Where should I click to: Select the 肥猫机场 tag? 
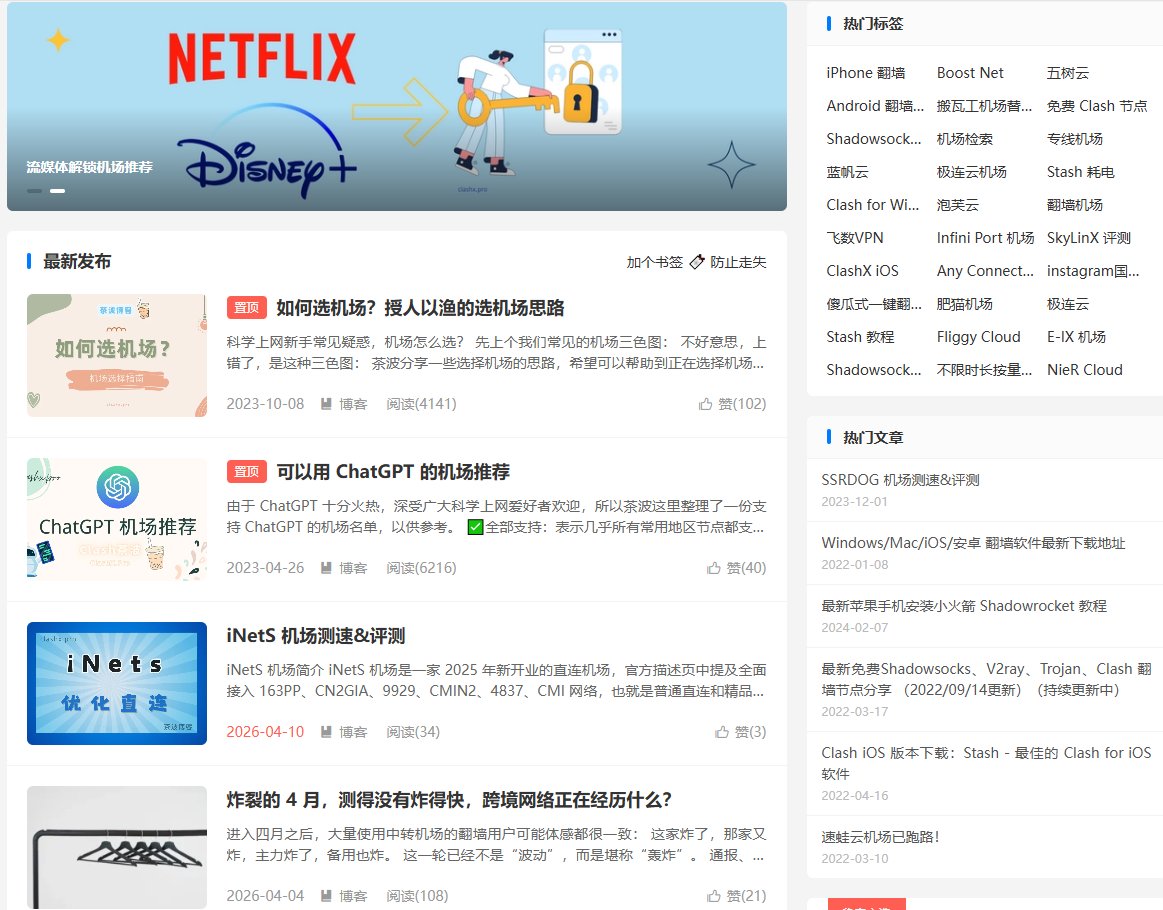(x=964, y=304)
